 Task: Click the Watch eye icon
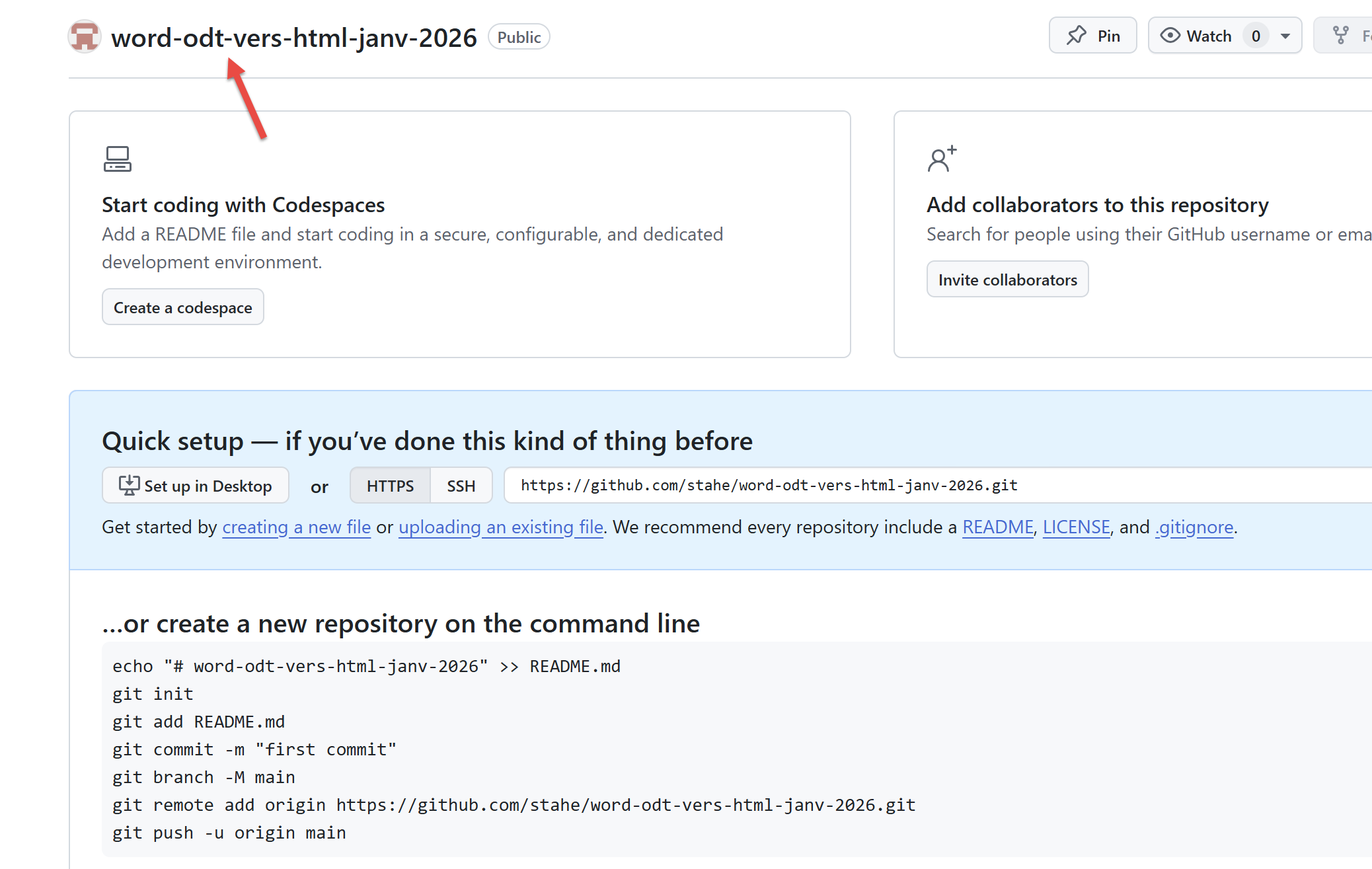[1170, 36]
